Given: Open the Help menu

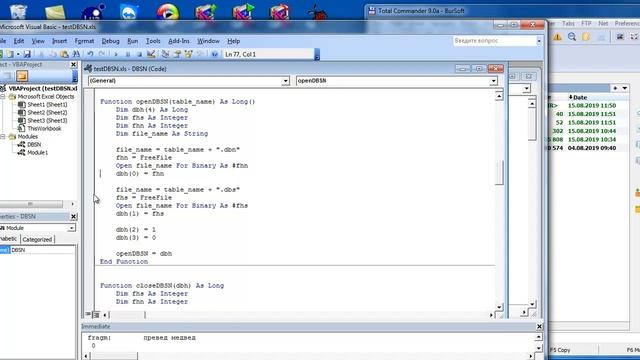Looking at the screenshot, I should [233, 41].
